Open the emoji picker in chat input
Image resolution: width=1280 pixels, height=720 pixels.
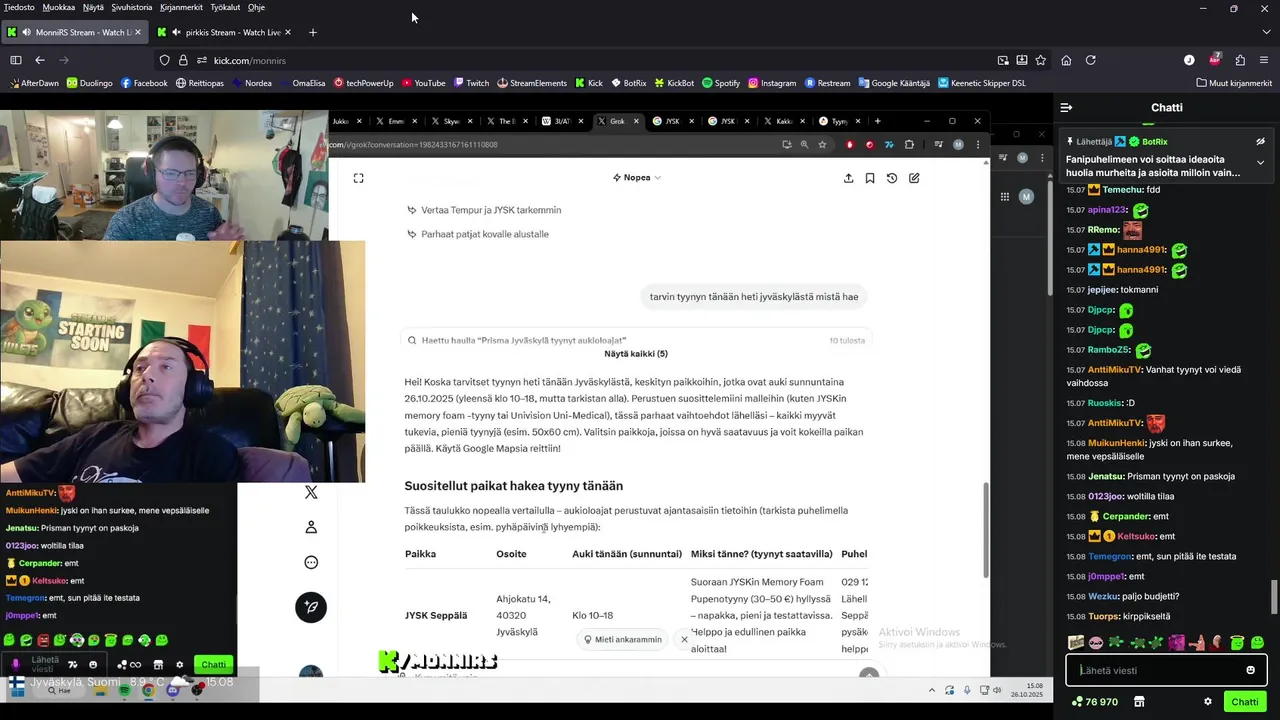(x=1250, y=670)
